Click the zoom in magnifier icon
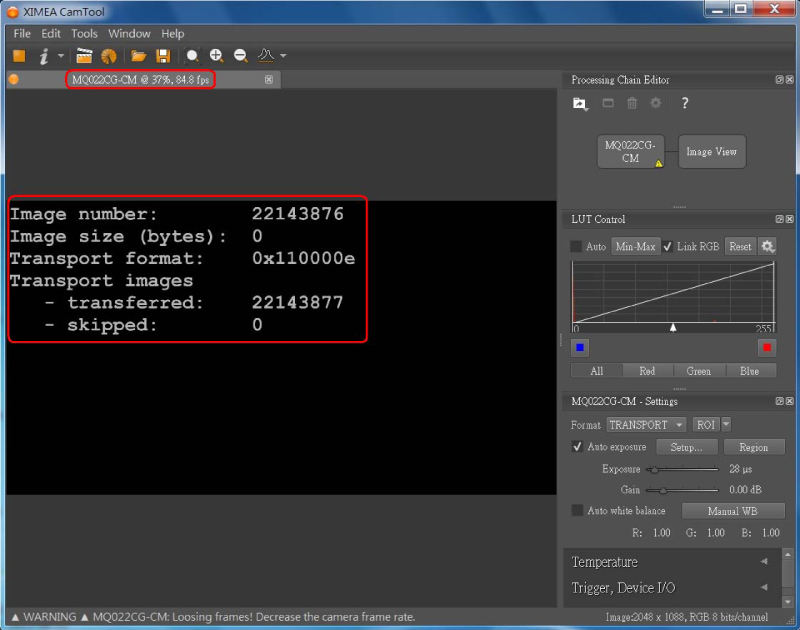This screenshot has height=630, width=800. [x=216, y=56]
